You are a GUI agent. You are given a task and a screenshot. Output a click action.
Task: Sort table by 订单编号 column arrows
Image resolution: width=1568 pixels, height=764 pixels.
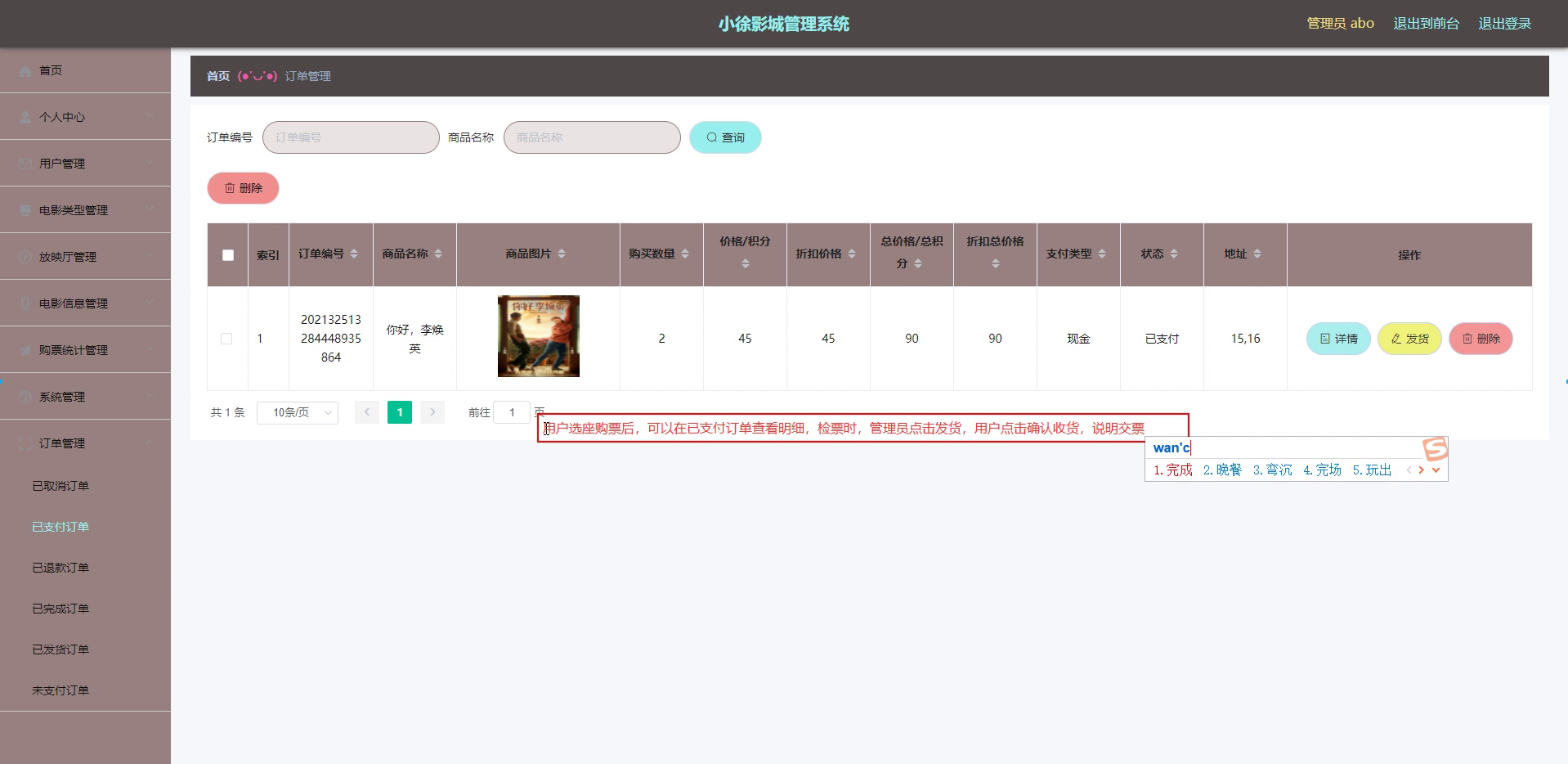click(354, 254)
